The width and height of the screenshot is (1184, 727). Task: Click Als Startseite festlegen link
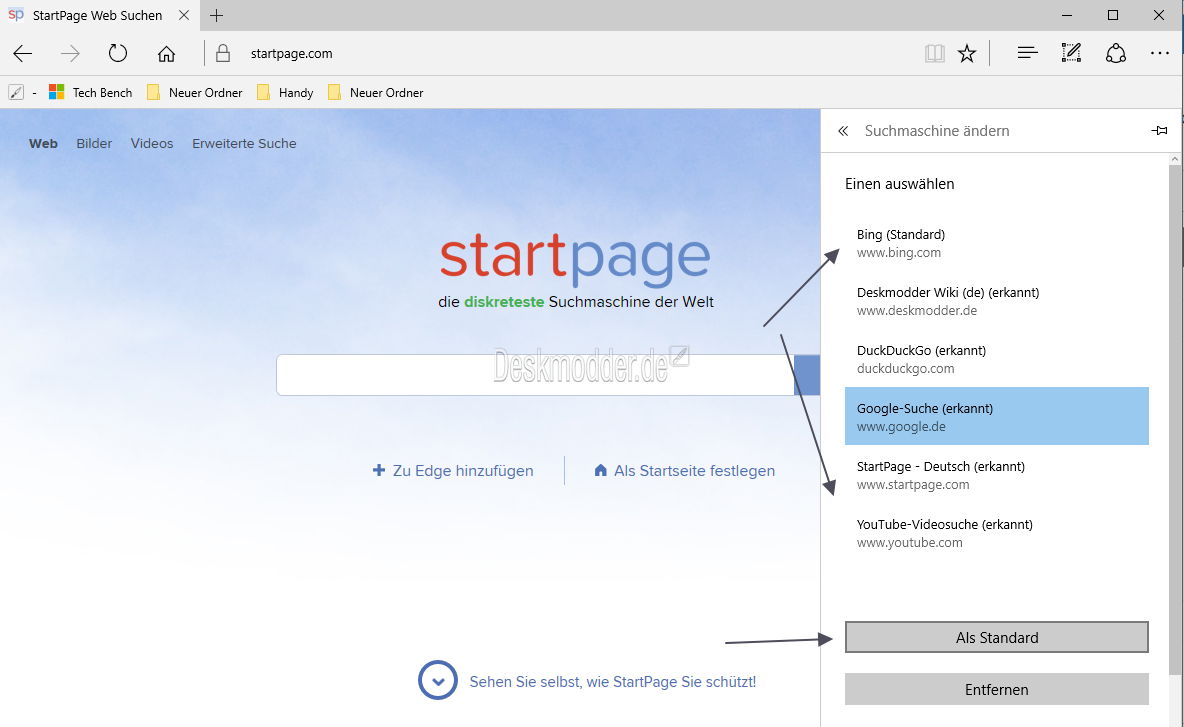pyautogui.click(x=685, y=470)
